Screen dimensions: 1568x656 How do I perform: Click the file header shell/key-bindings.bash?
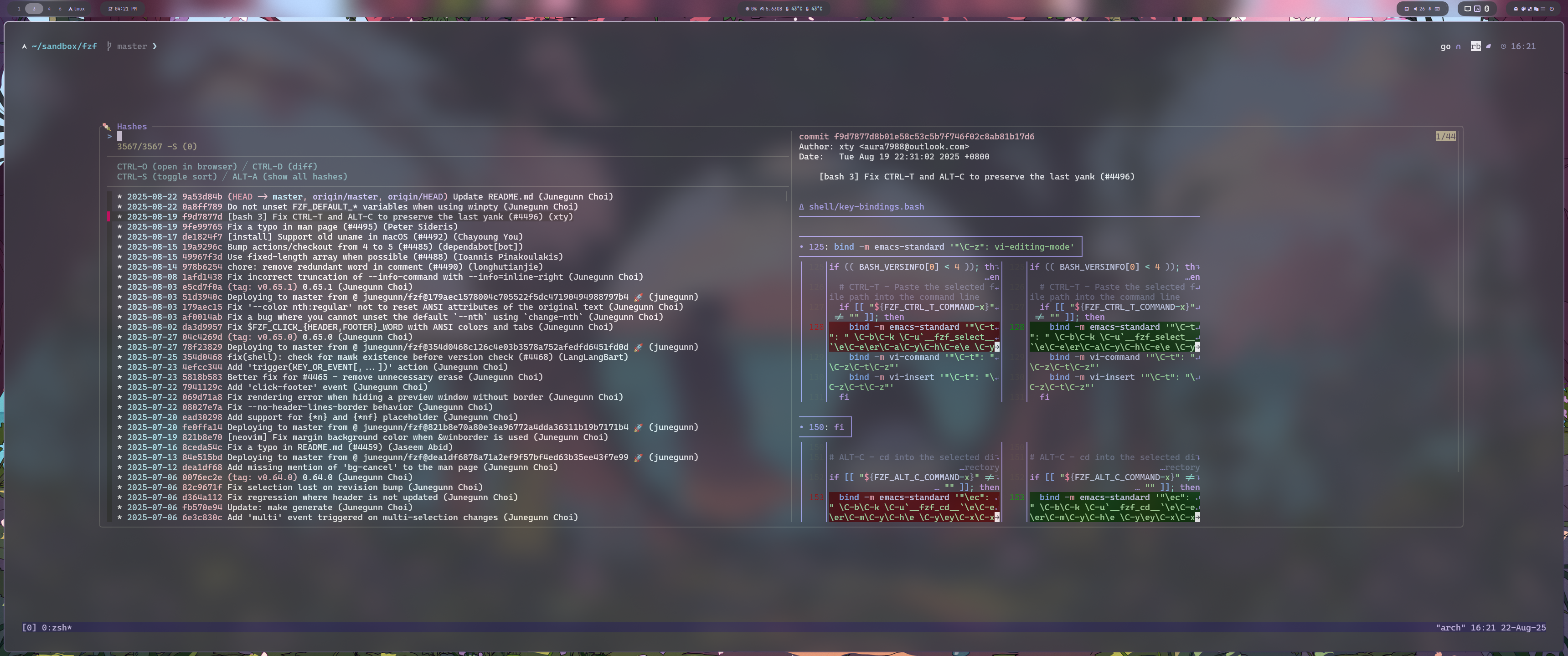click(x=865, y=207)
